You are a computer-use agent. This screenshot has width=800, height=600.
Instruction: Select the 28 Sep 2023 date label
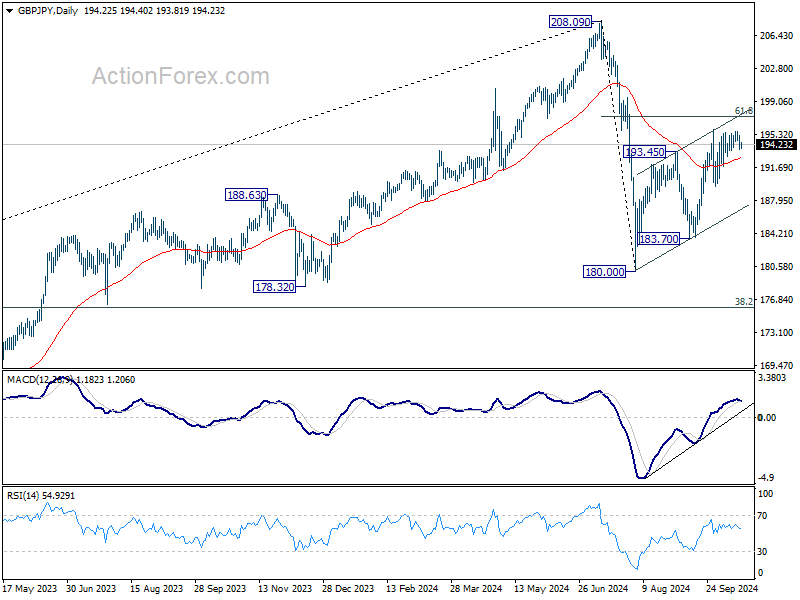click(x=220, y=588)
